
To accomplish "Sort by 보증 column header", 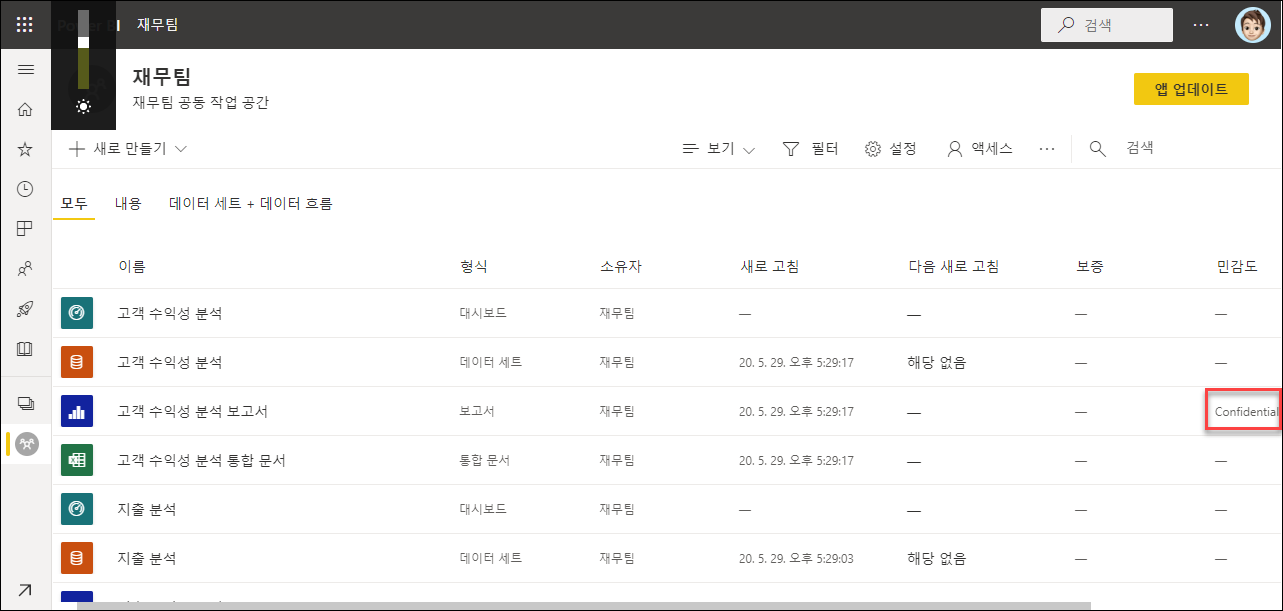I will click(1090, 266).
